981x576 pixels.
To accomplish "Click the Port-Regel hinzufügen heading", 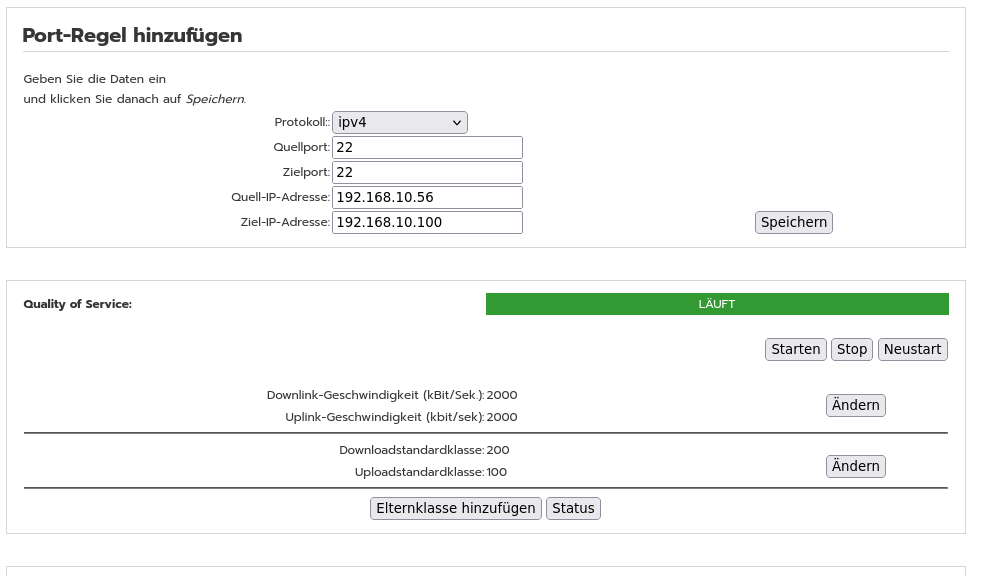I will [x=132, y=35].
